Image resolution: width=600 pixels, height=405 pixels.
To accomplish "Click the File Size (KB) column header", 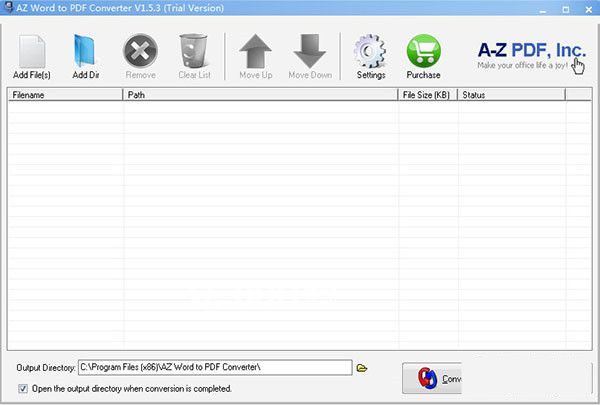I will pyautogui.click(x=428, y=95).
